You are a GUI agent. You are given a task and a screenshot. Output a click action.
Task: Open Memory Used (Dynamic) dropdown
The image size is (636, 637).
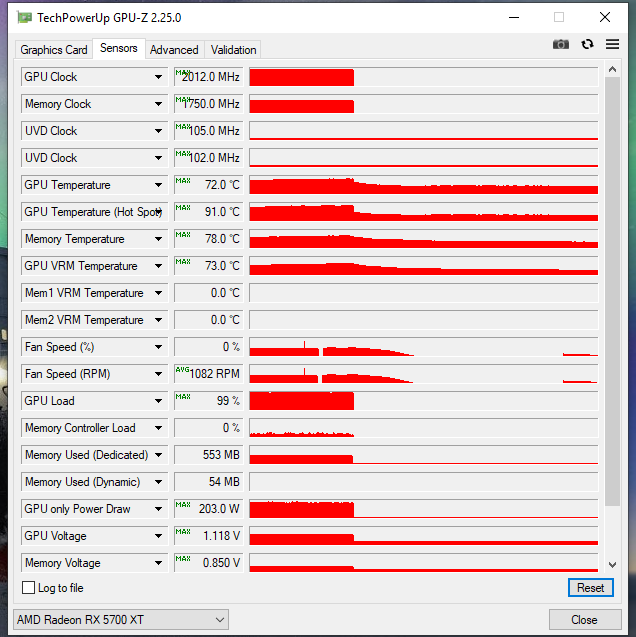[x=158, y=482]
